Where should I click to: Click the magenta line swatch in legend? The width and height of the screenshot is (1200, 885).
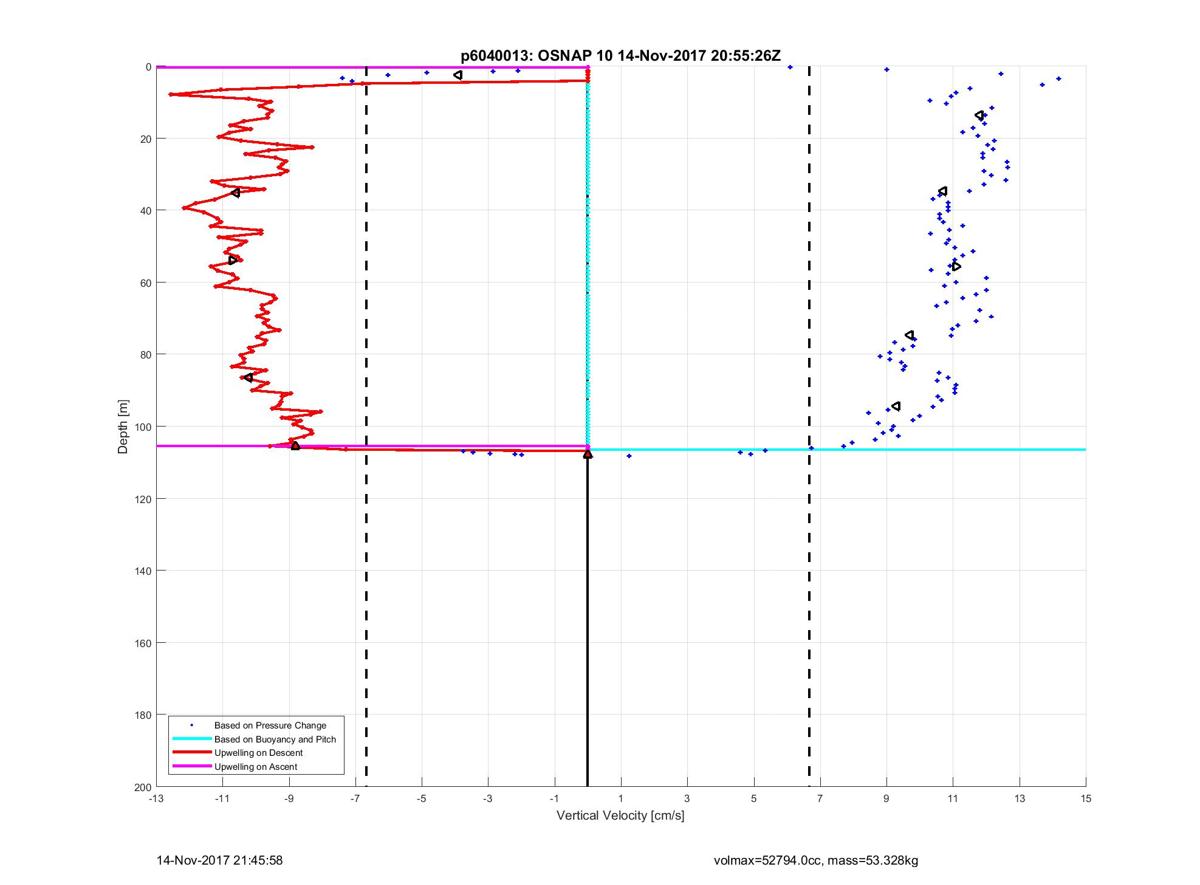[192, 766]
